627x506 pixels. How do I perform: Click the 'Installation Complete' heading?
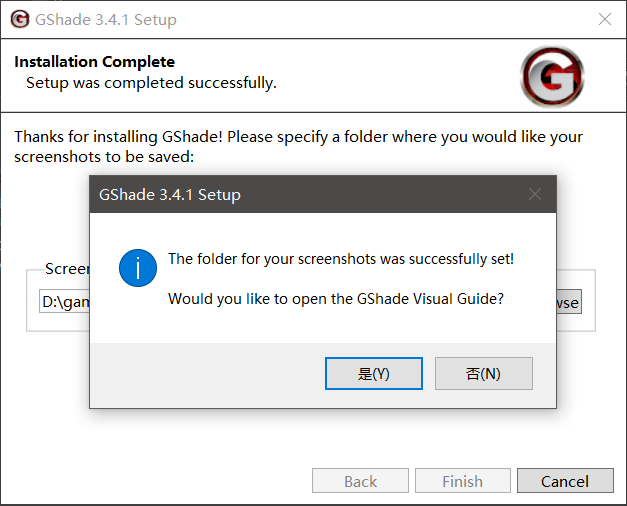(94, 62)
